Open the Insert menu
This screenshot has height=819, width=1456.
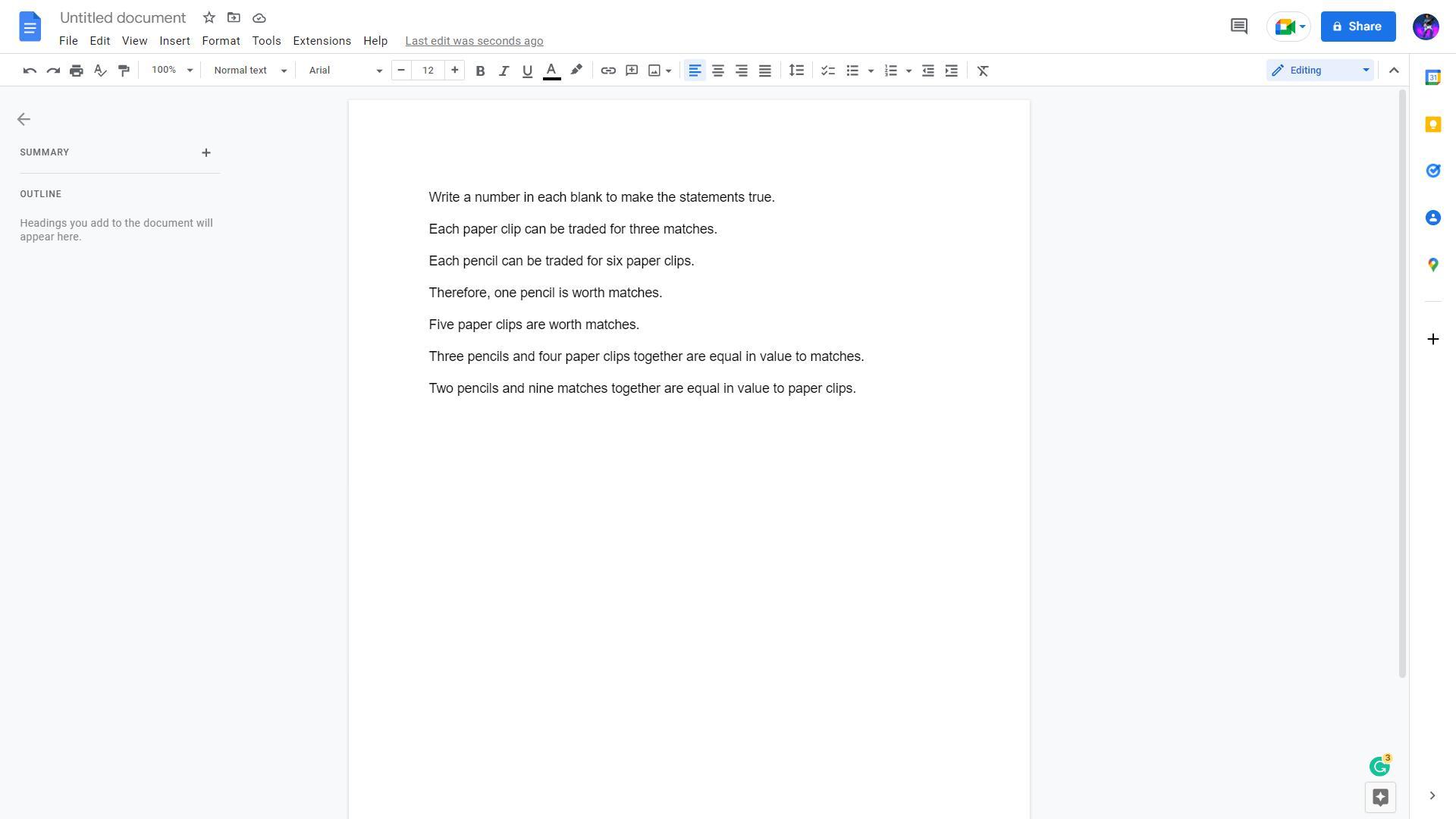coord(174,41)
